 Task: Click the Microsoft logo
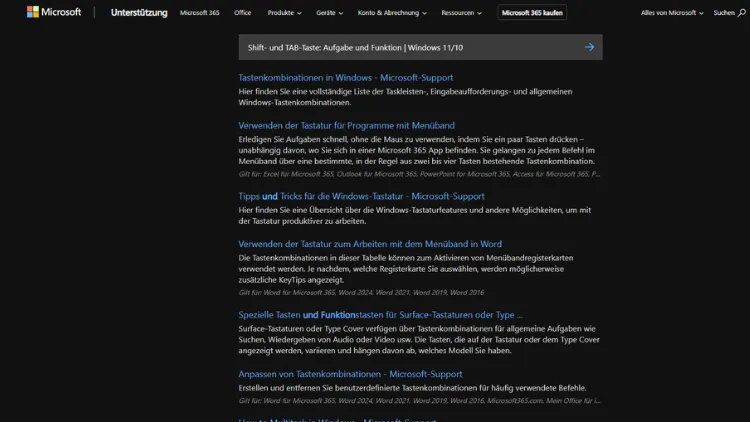(x=54, y=12)
